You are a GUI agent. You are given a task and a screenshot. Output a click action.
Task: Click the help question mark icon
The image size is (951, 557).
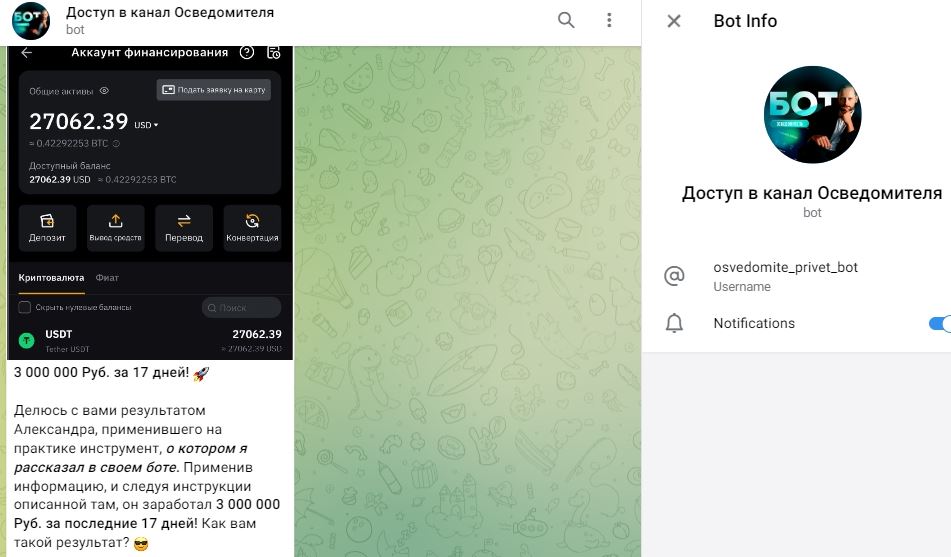click(247, 53)
